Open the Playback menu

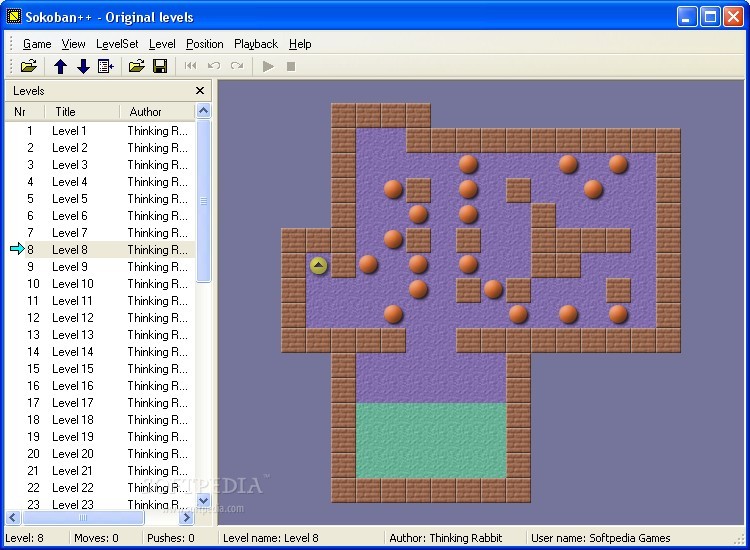[256, 44]
